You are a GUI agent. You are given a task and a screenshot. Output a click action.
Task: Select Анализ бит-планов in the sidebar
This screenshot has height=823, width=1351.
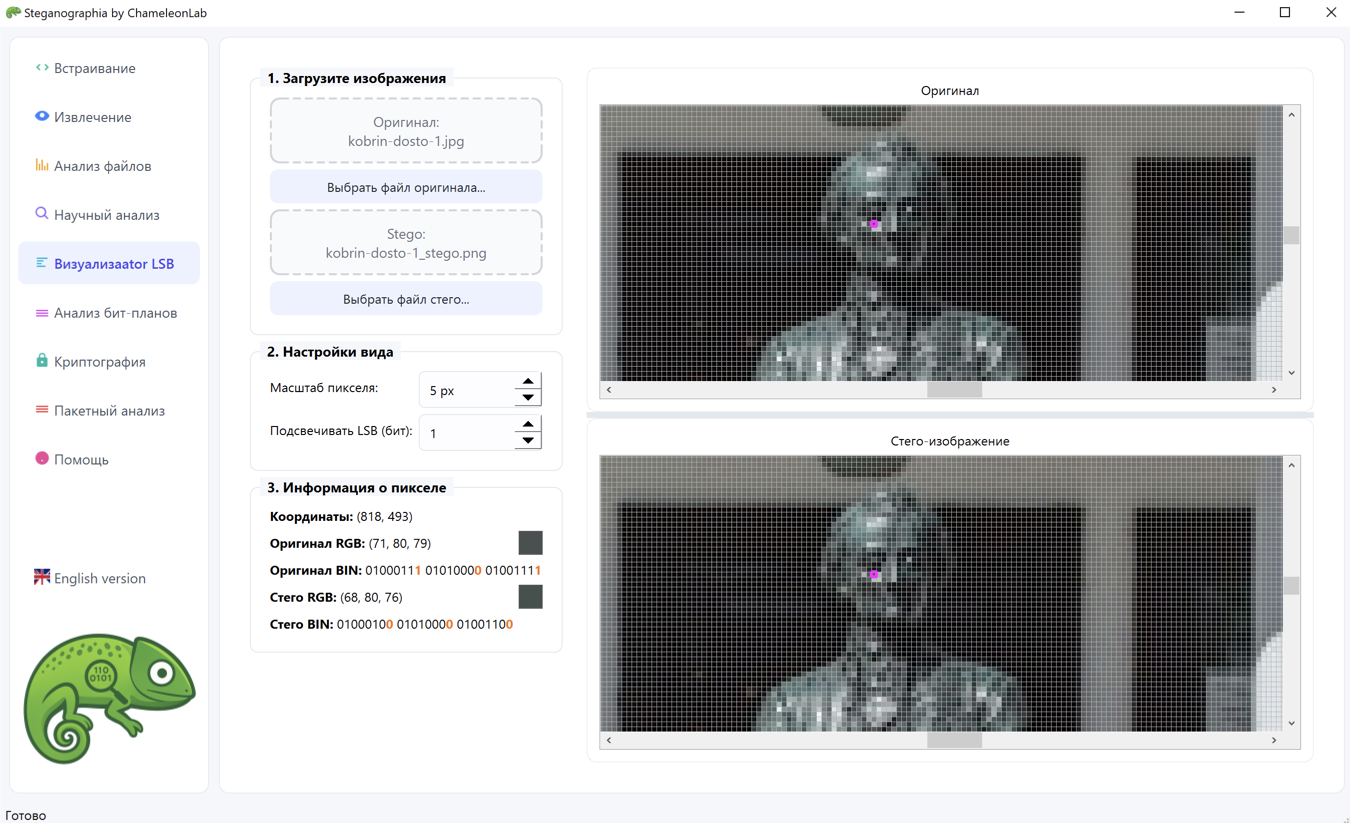109,313
